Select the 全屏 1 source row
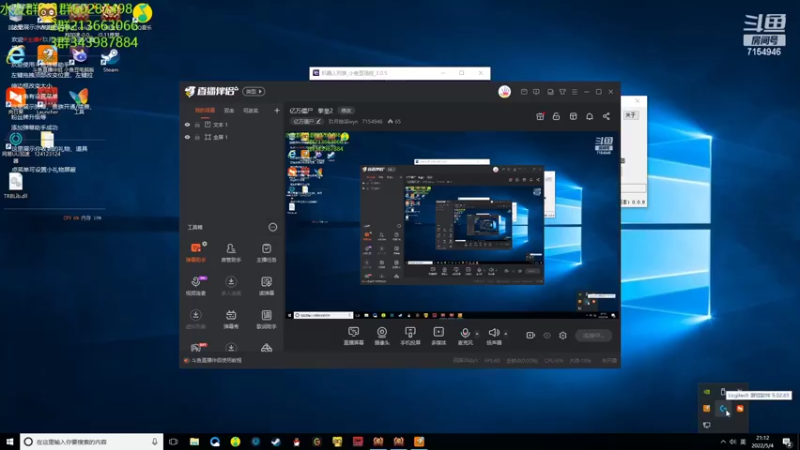This screenshot has width=800, height=450. click(231, 137)
